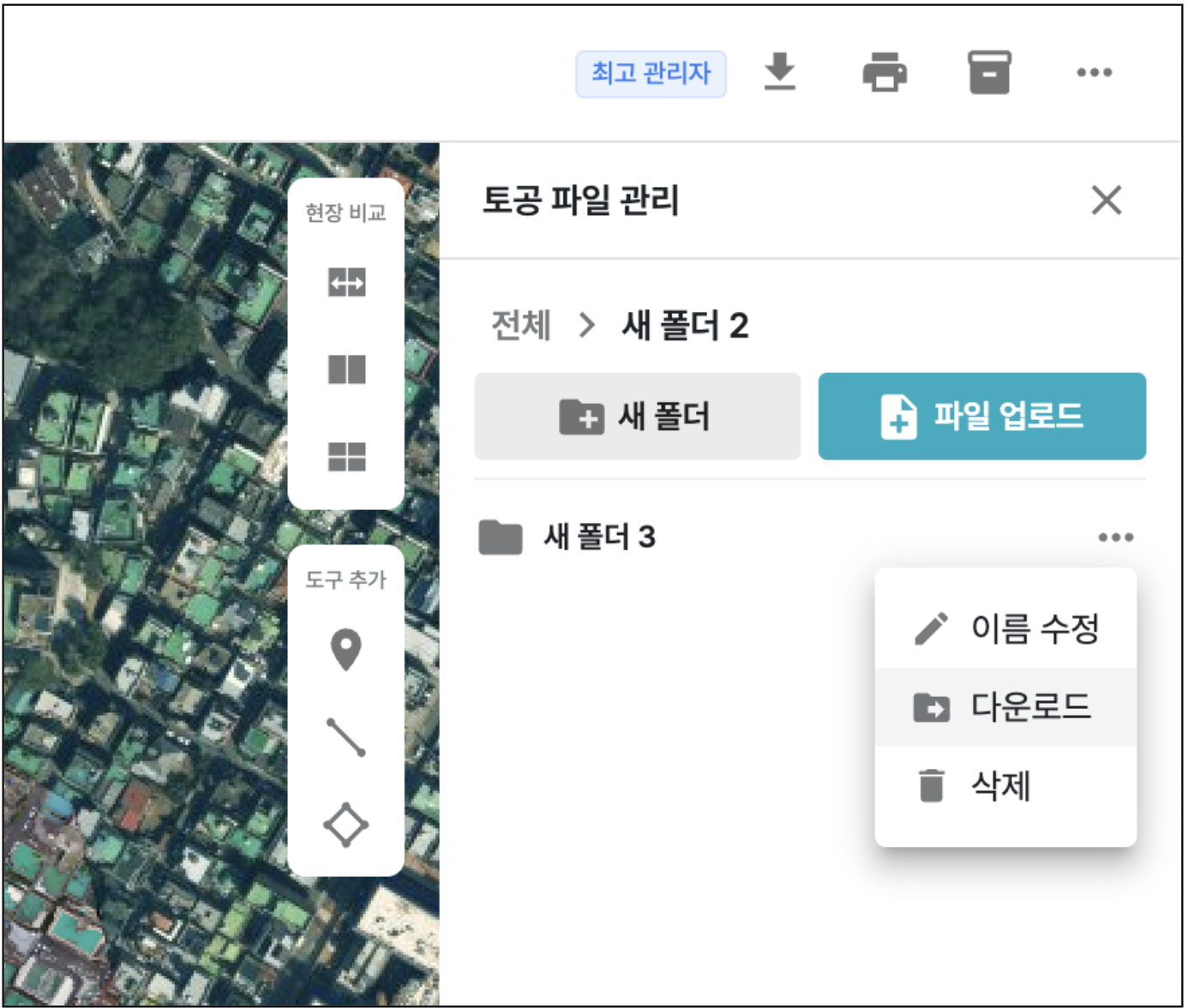Click the download icon in top toolbar

click(779, 72)
